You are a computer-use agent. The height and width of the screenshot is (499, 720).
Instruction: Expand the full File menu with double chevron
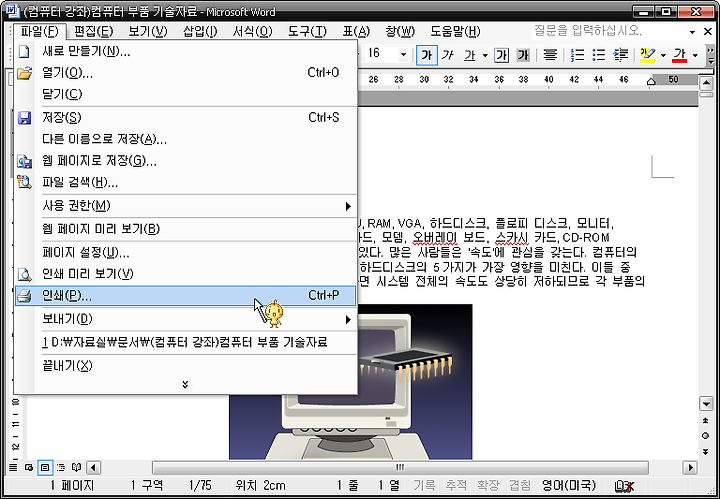[185, 384]
